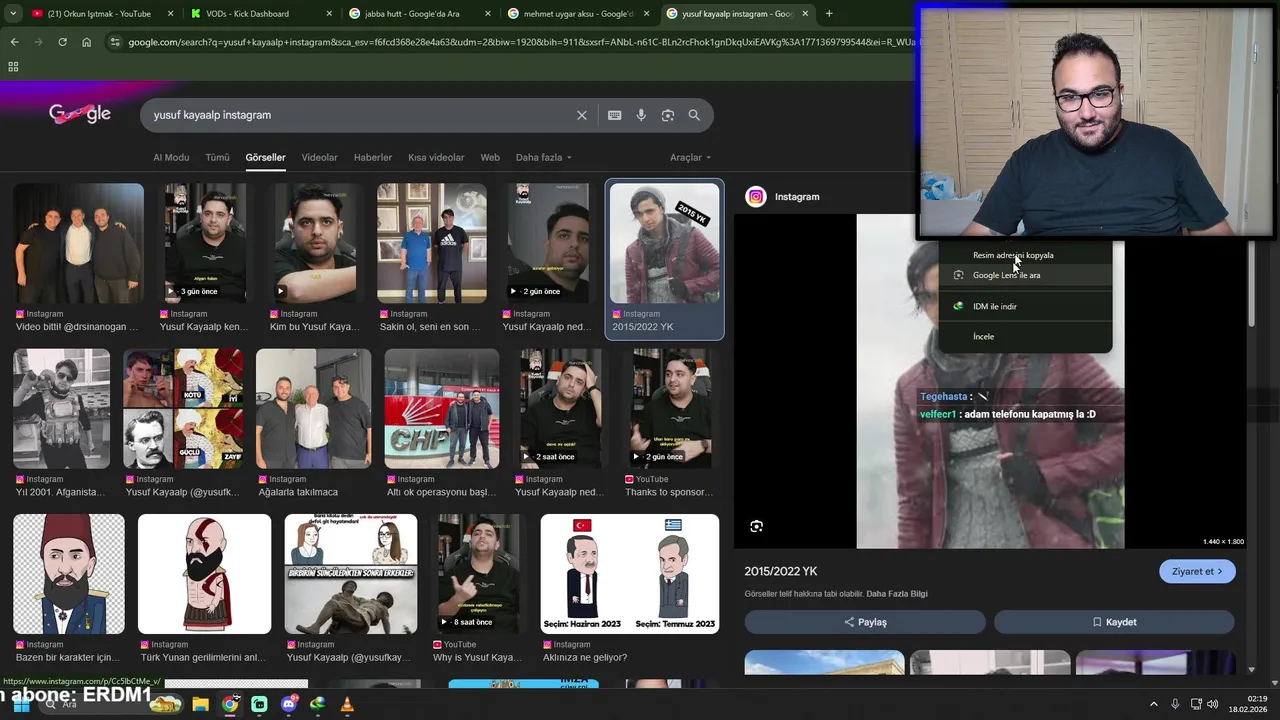Close the Orkun Işıtmak YouTube tab
The width and height of the screenshot is (1280, 720).
pos(170,14)
